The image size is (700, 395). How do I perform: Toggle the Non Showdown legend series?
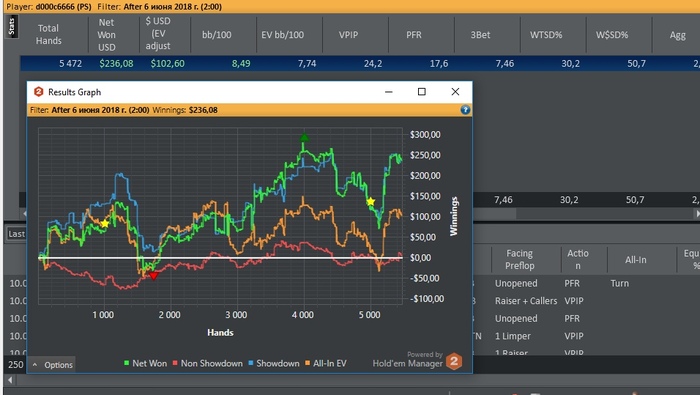pos(208,363)
